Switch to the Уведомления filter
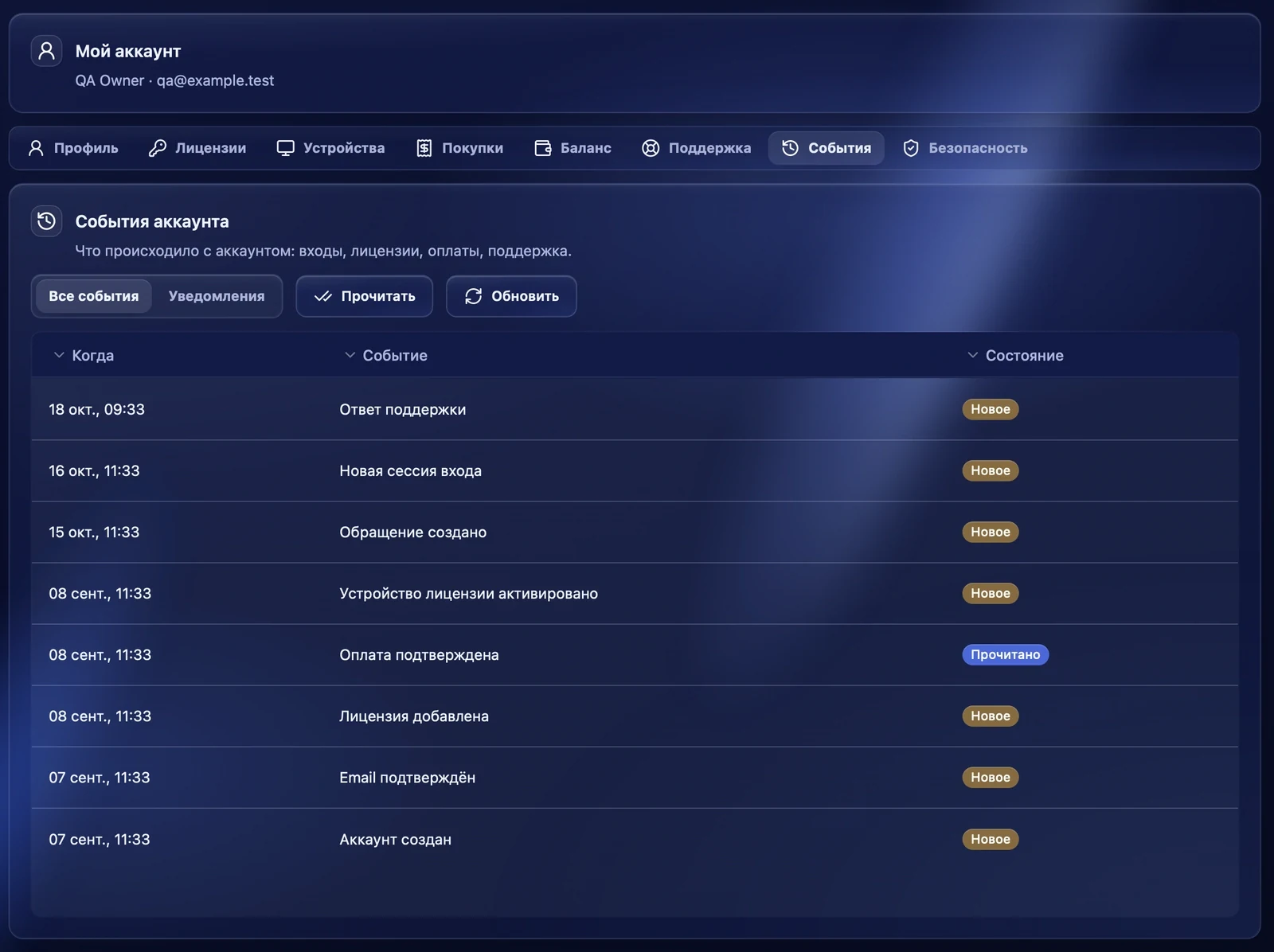This screenshot has height=952, width=1274. pyautogui.click(x=217, y=296)
